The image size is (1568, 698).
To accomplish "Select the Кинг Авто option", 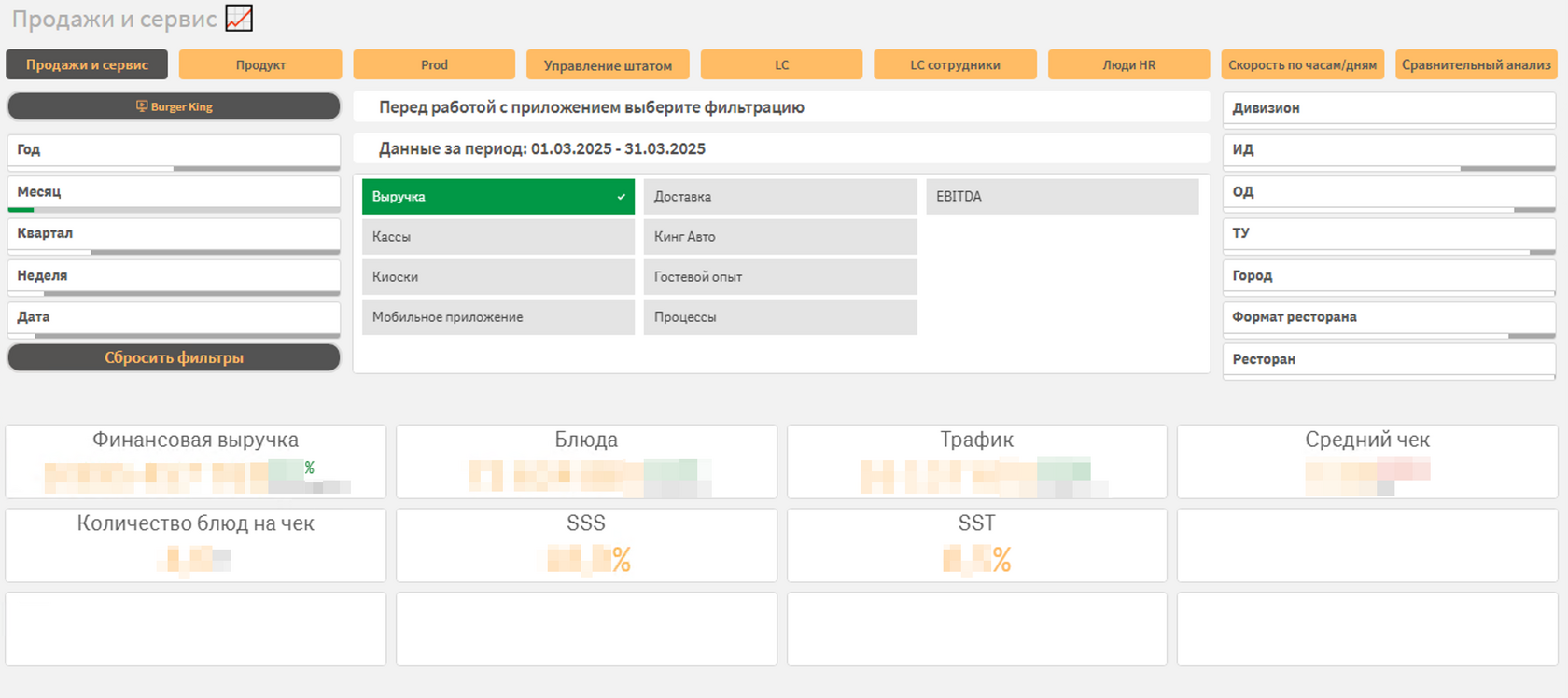I will point(780,237).
